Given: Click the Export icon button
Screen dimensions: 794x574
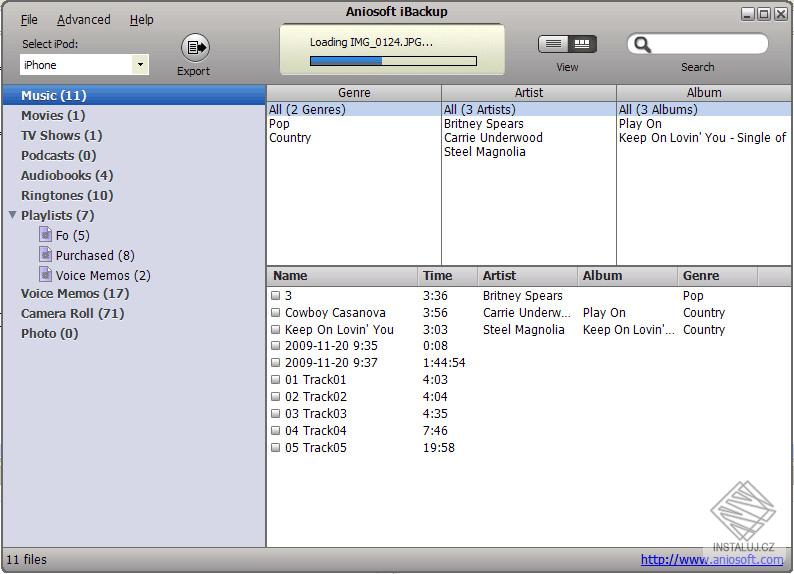Looking at the screenshot, I should pos(195,48).
